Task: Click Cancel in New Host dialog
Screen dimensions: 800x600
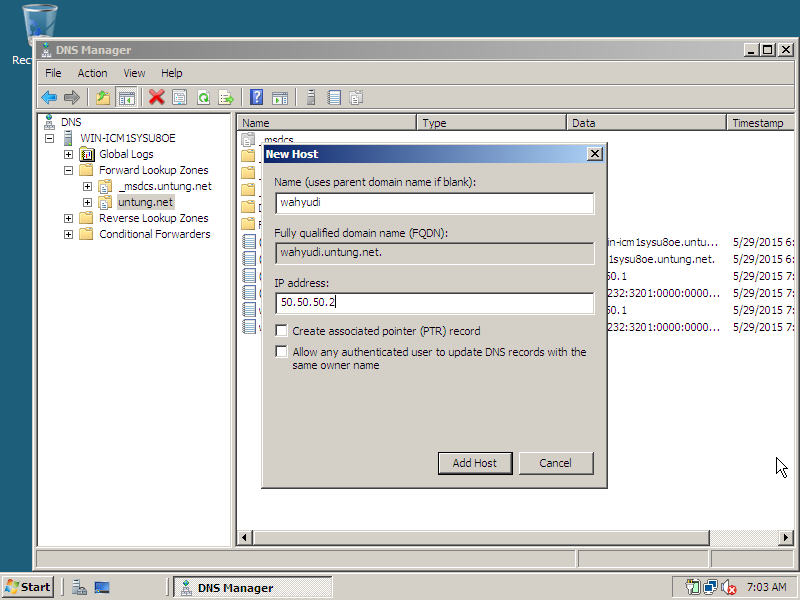Action: tap(556, 463)
